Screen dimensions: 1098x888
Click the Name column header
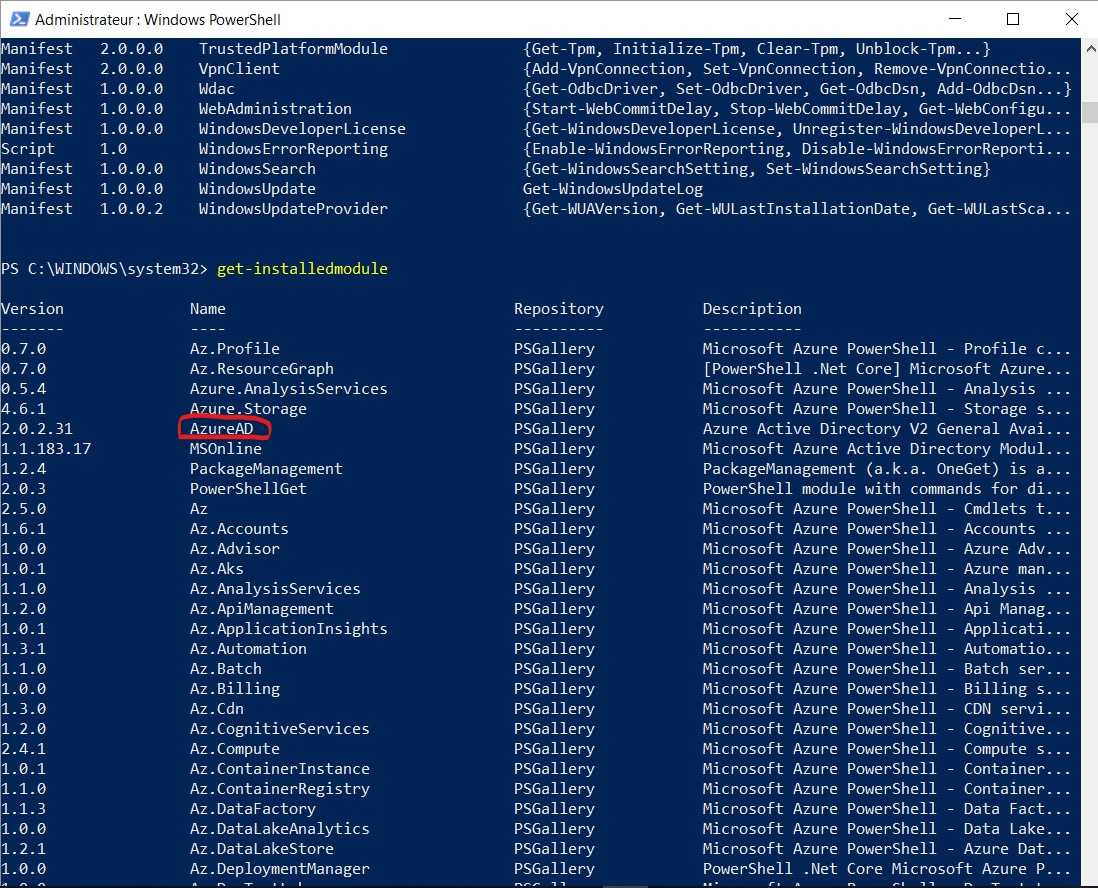tap(207, 309)
